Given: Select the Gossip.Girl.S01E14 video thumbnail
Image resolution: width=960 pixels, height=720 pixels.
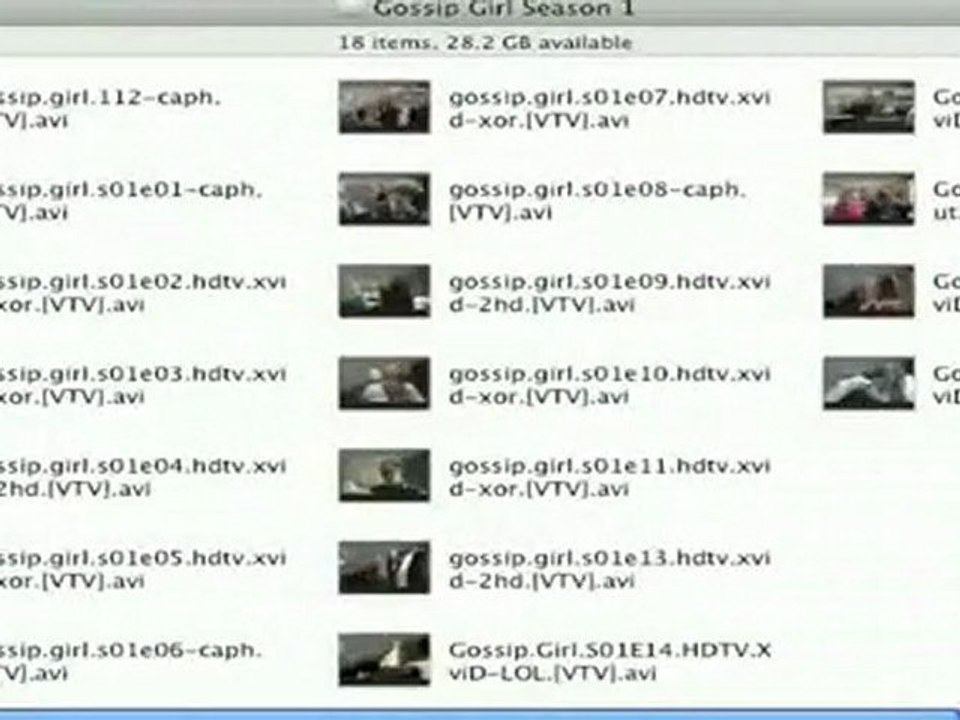Looking at the screenshot, I should coord(384,660).
